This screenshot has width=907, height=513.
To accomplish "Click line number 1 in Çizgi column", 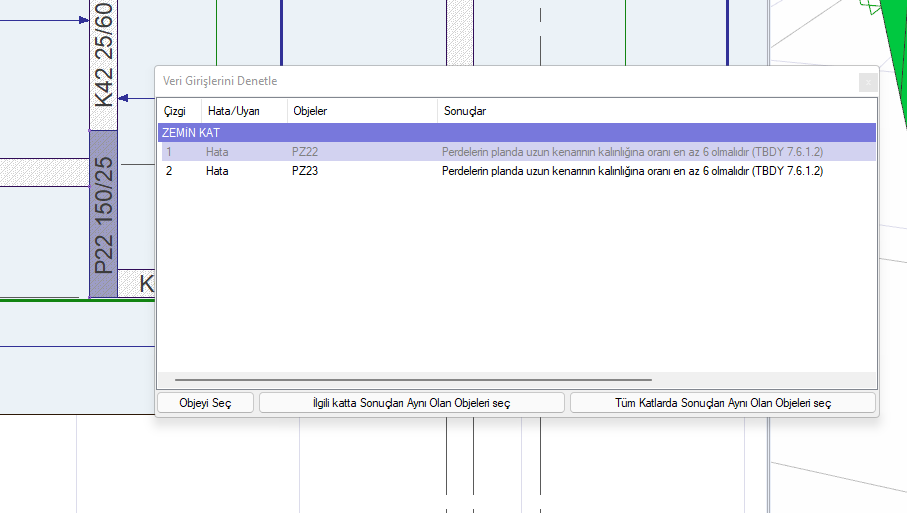I will (169, 152).
